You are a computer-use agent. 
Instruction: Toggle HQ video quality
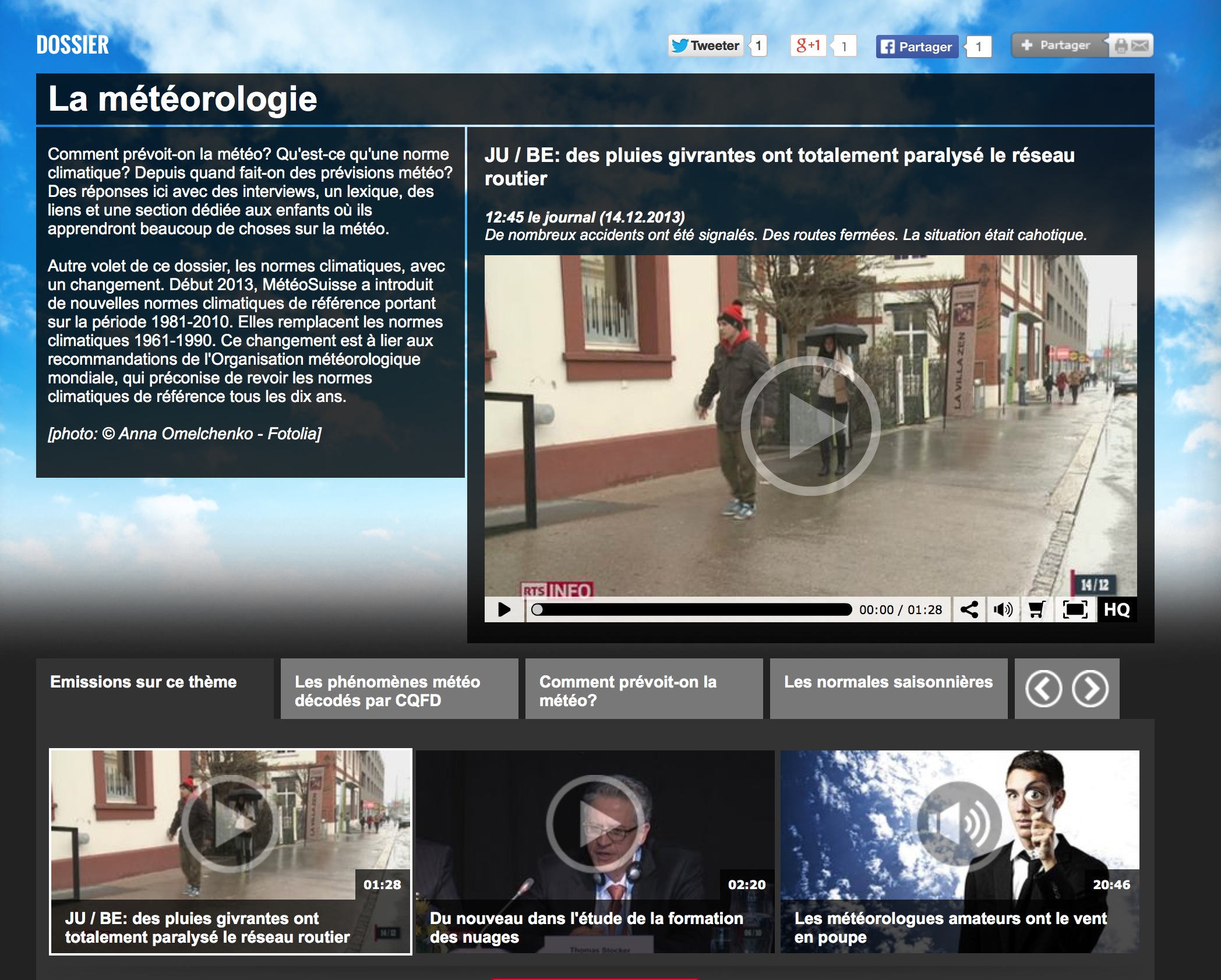point(1117,609)
